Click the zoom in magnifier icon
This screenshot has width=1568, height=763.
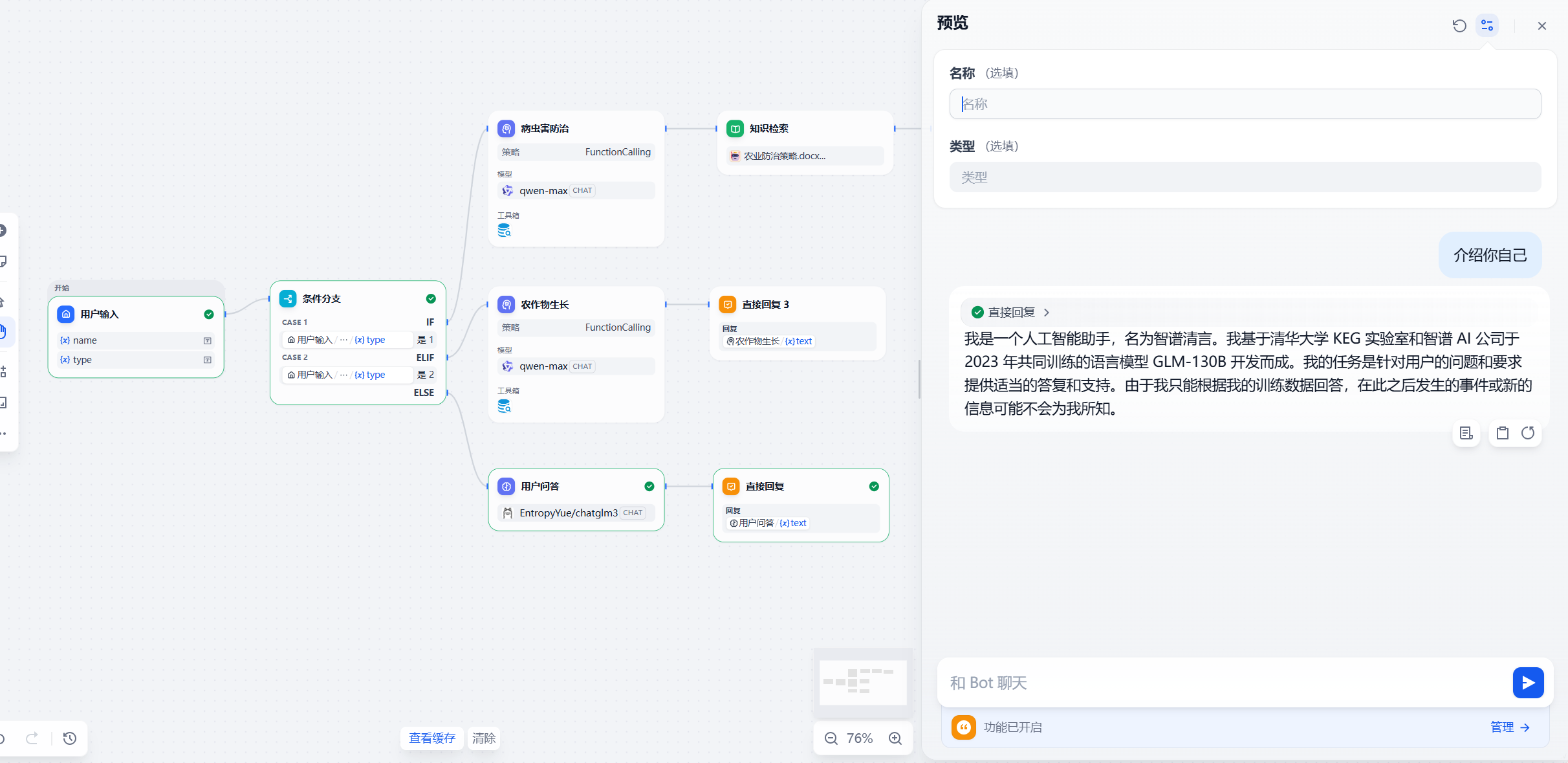coord(895,738)
